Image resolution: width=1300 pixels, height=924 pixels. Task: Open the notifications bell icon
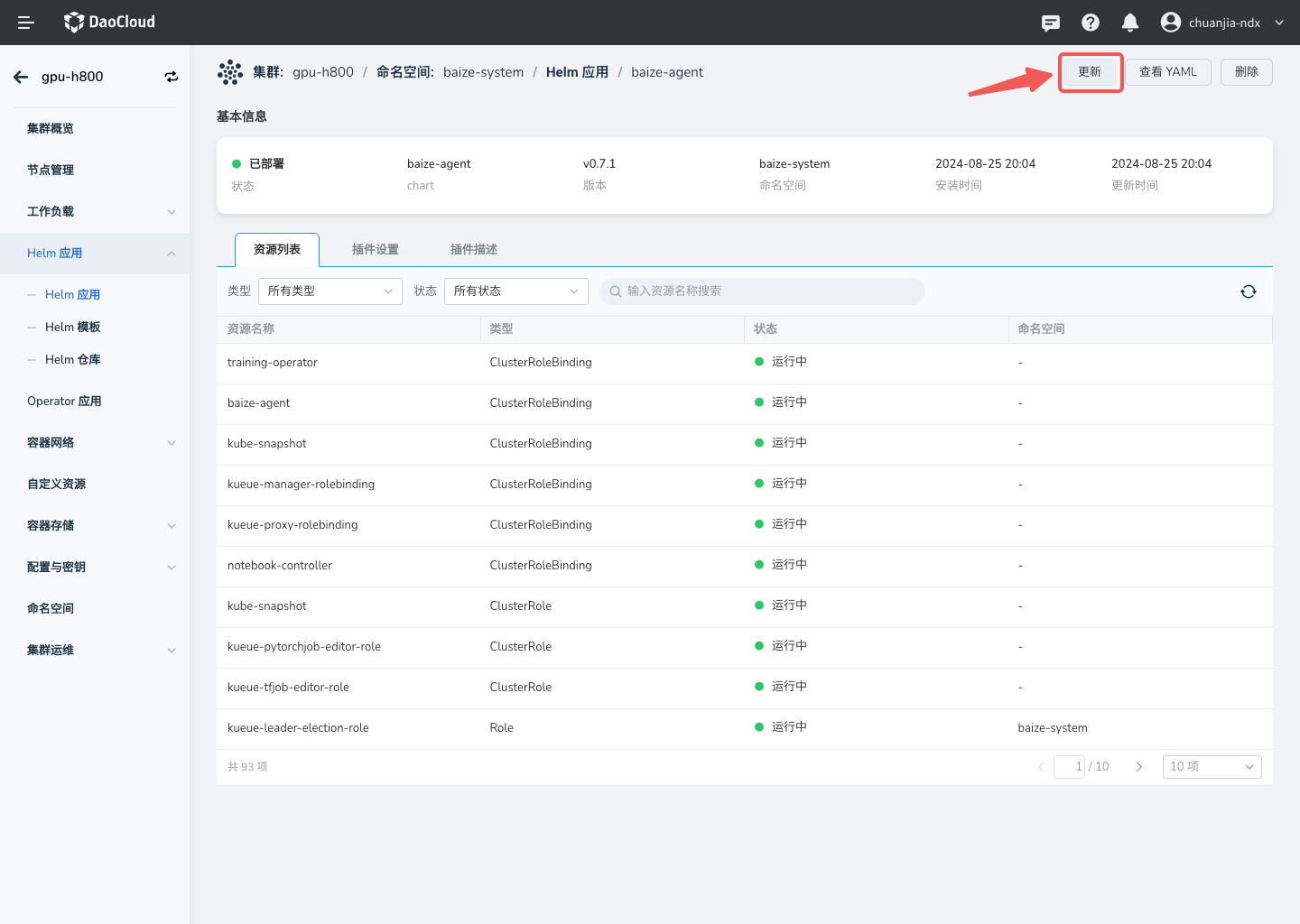[x=1130, y=23]
